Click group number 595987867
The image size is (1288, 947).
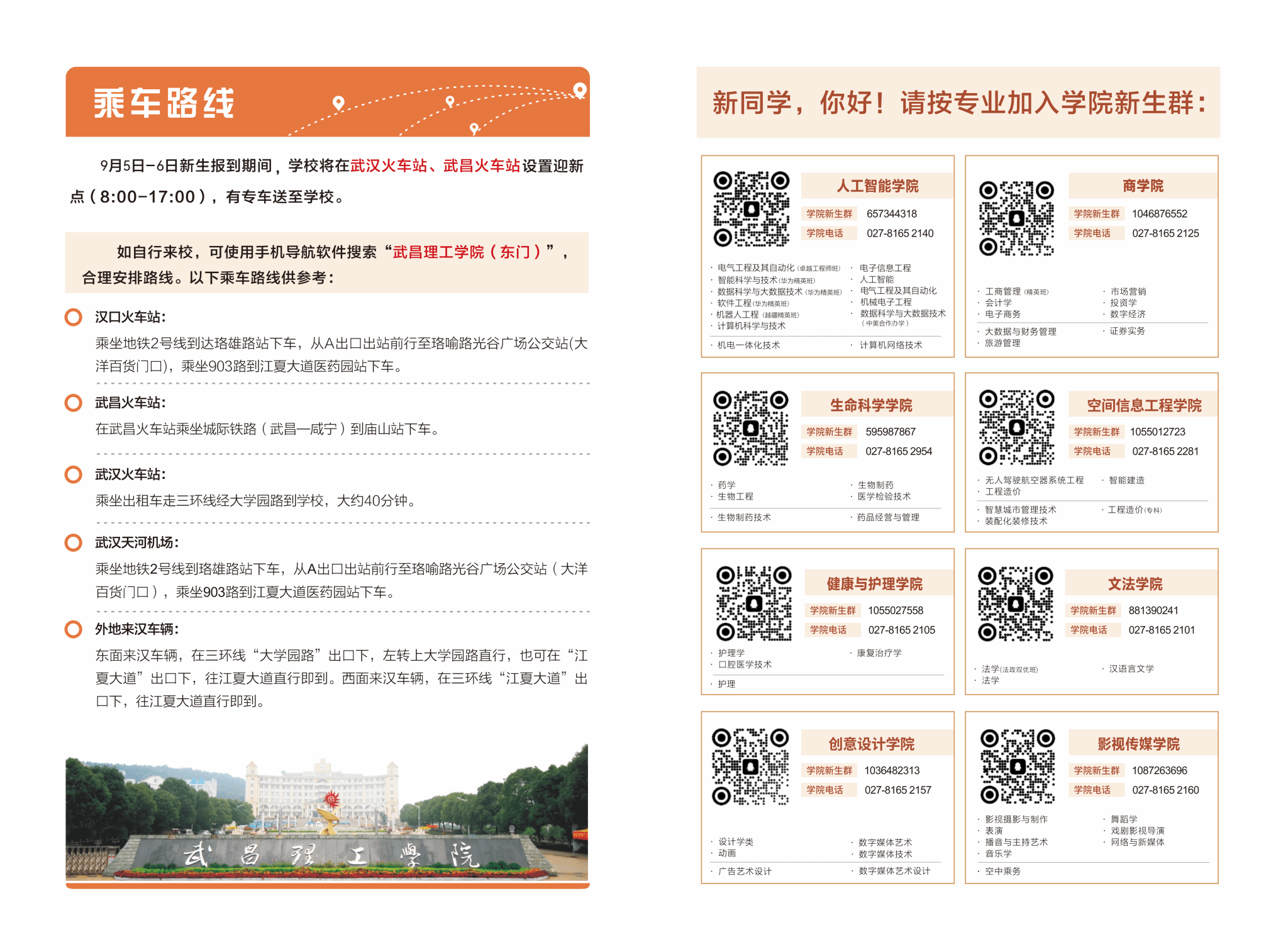point(891,432)
